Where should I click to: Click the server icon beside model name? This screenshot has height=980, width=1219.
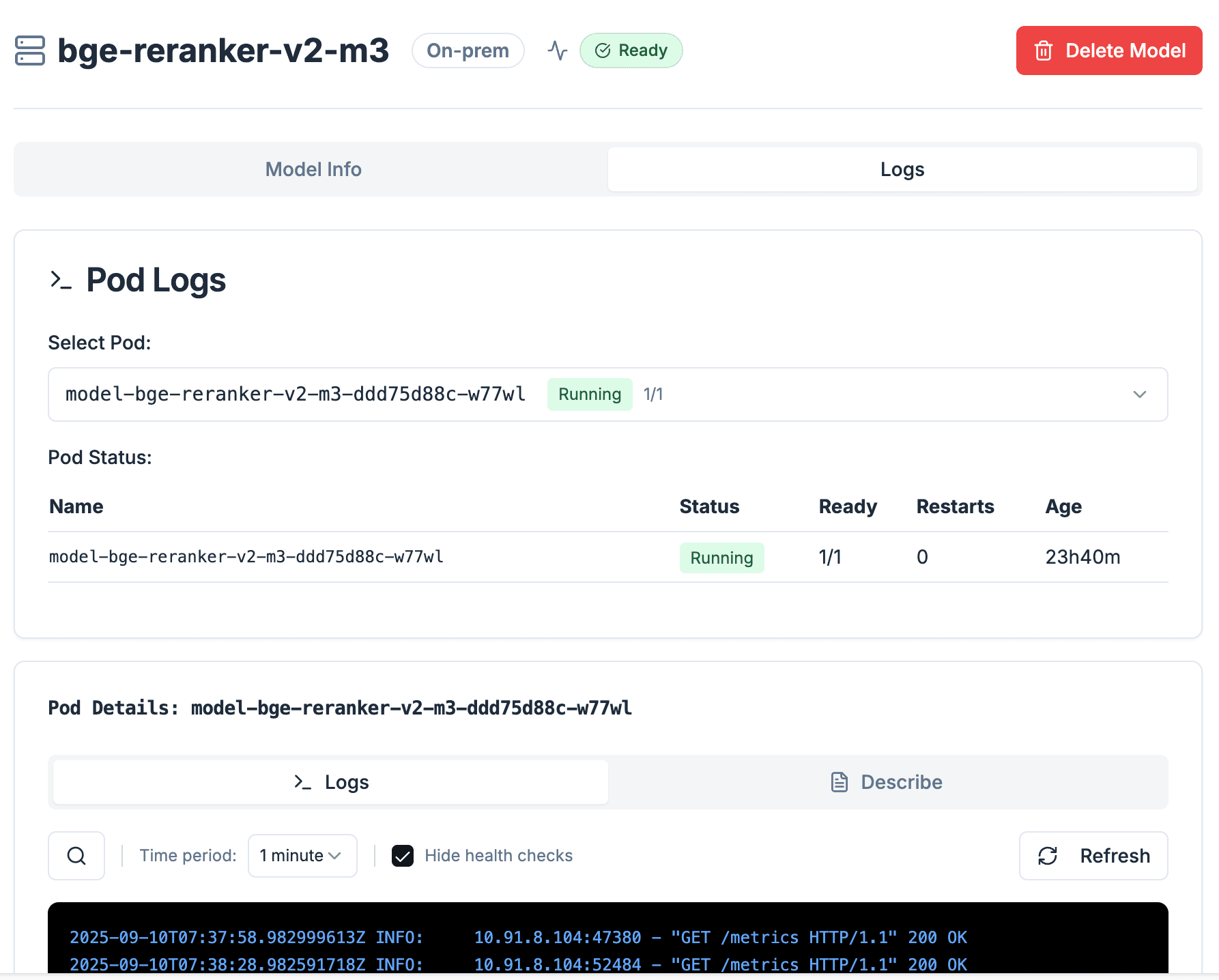click(30, 51)
